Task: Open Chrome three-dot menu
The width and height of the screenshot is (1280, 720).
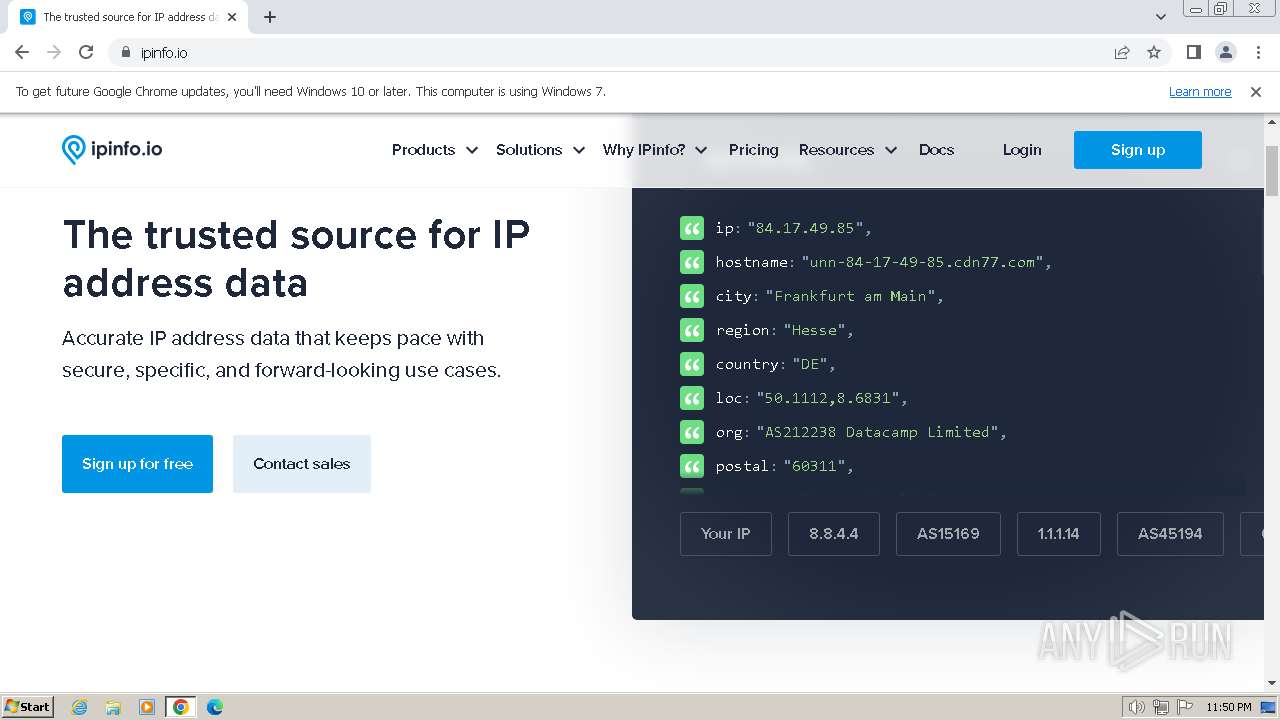Action: 1256,52
